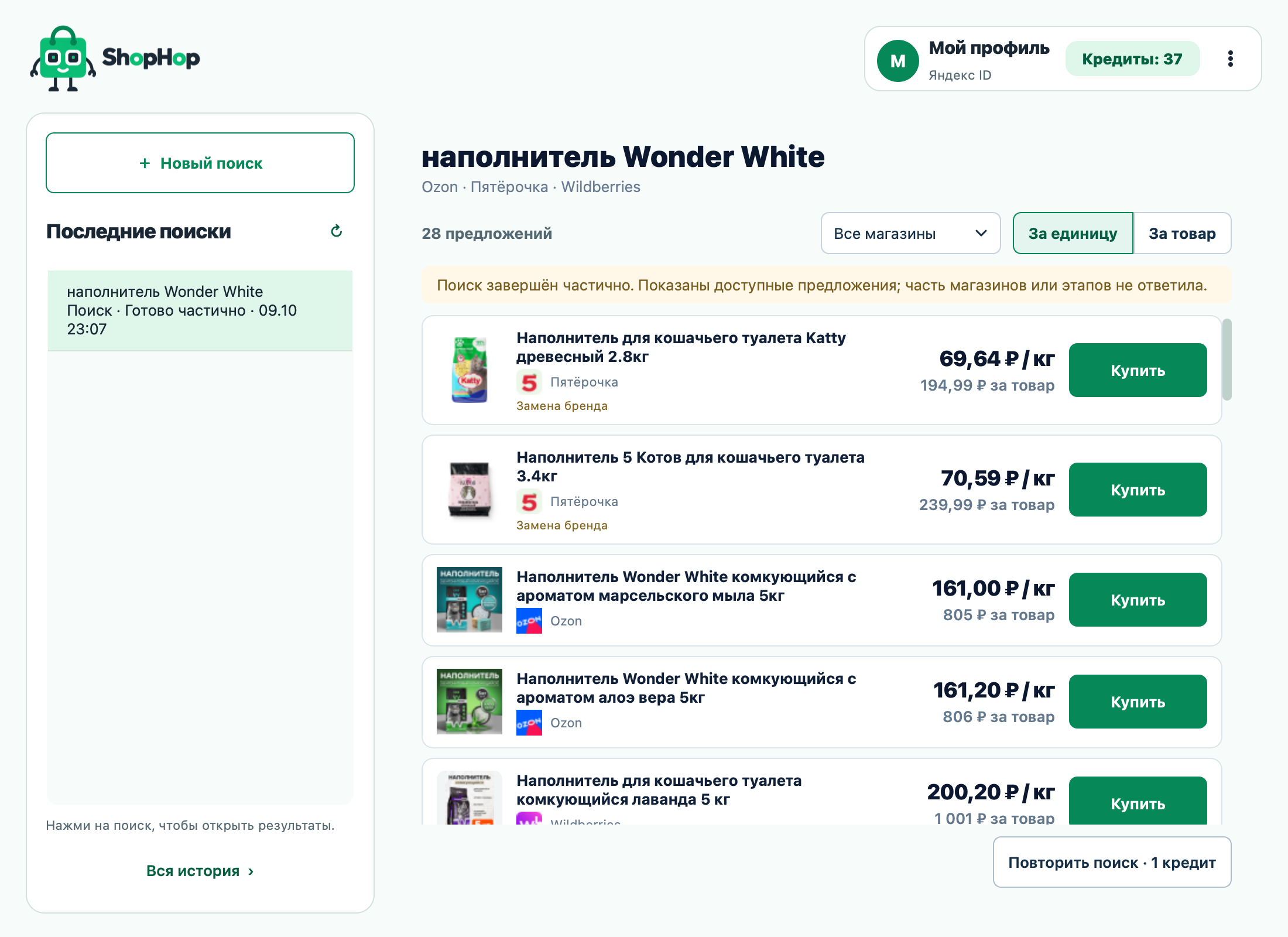The width and height of the screenshot is (1288, 937).
Task: Switch pricing to За товар
Action: (x=1182, y=233)
